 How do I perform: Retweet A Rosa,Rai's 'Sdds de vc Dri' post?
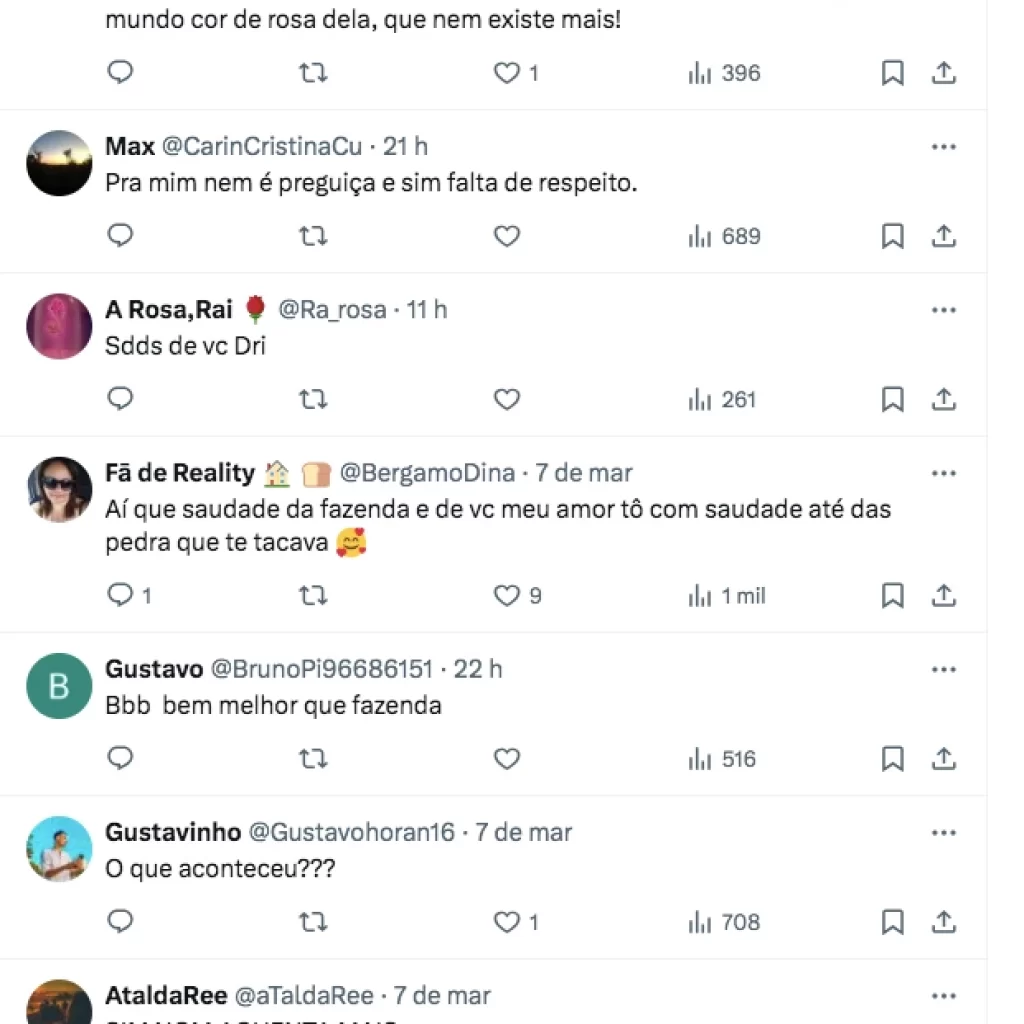[313, 399]
